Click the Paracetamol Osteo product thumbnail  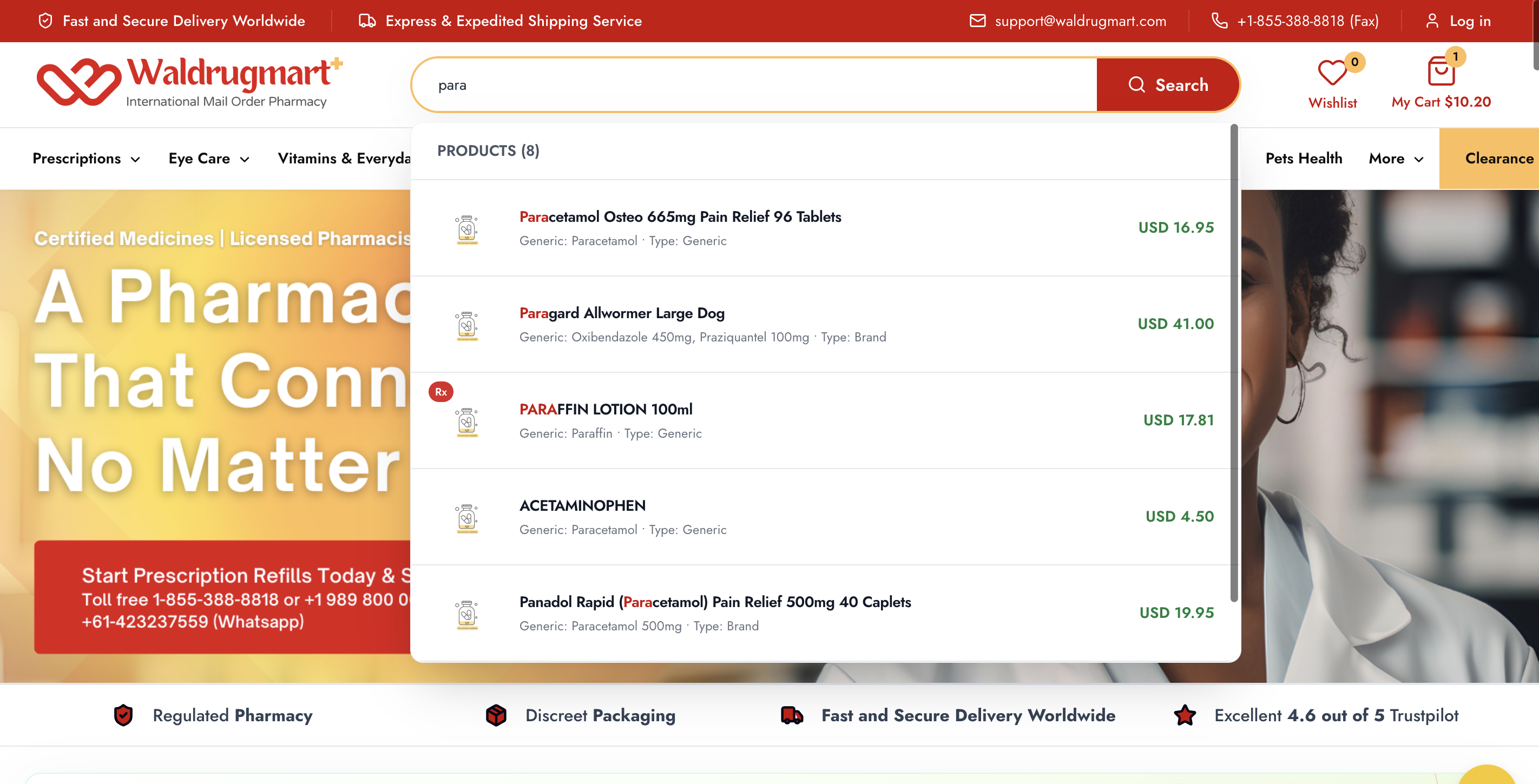coord(466,229)
